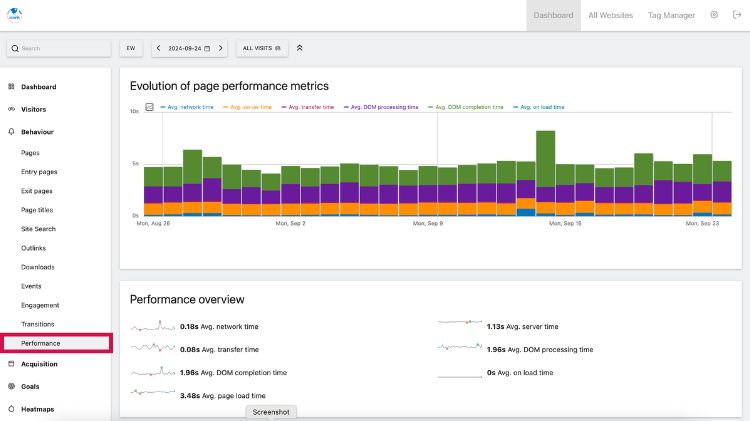Toggle Avg. server time legend series
Viewport: 750px width, 421px height.
[x=247, y=107]
